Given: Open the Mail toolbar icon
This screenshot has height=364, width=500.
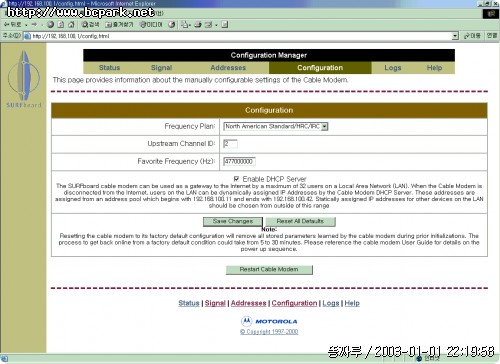Looking at the screenshot, I should tap(184, 25).
